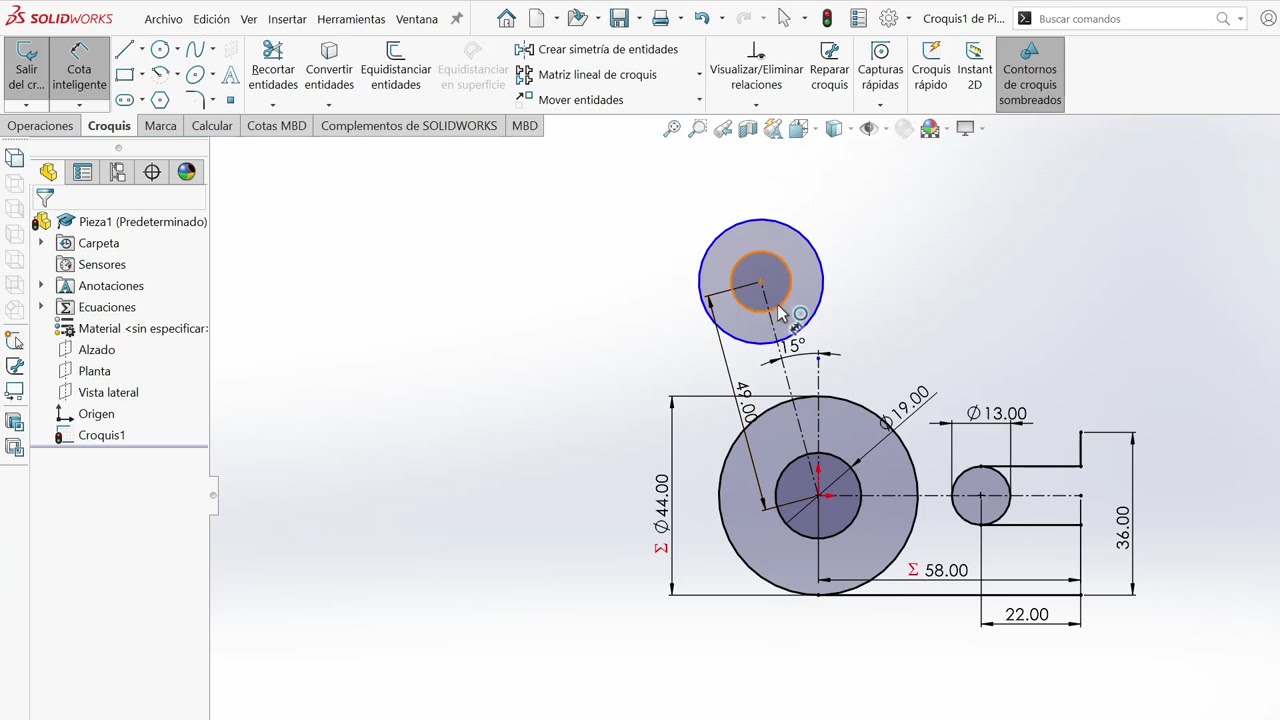Select the Point sketch tool
The image size is (1280, 720).
click(230, 99)
